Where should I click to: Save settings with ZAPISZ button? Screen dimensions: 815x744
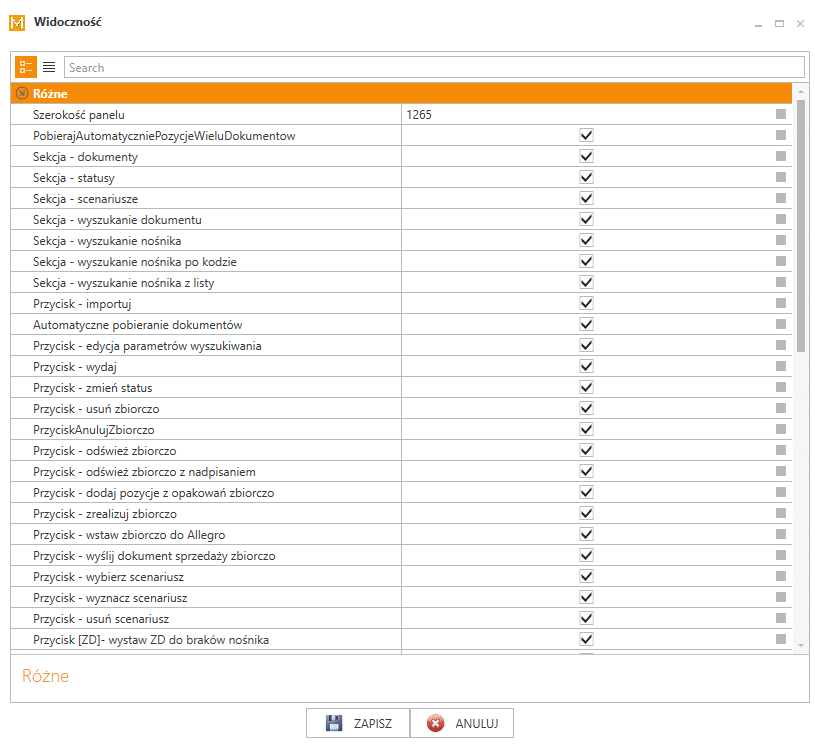358,723
